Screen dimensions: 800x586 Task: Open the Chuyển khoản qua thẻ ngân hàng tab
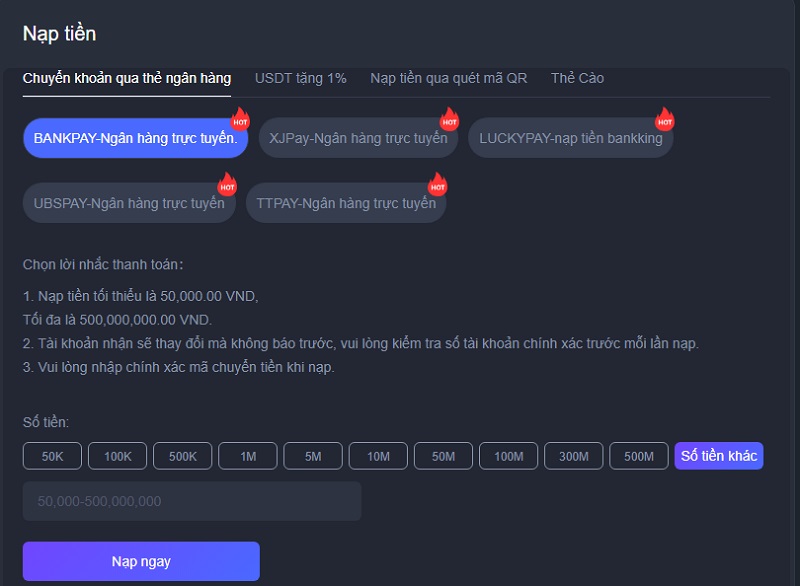click(x=127, y=78)
